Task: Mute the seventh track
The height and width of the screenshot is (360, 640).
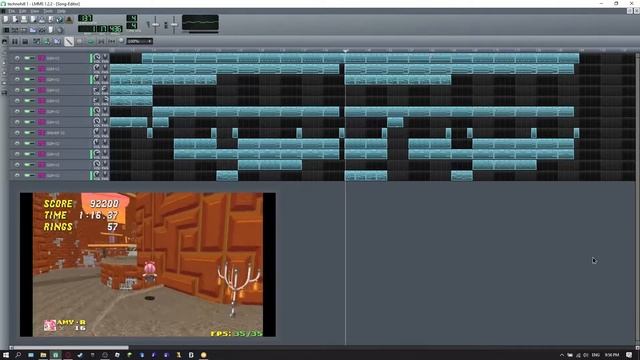Action: click(27, 122)
